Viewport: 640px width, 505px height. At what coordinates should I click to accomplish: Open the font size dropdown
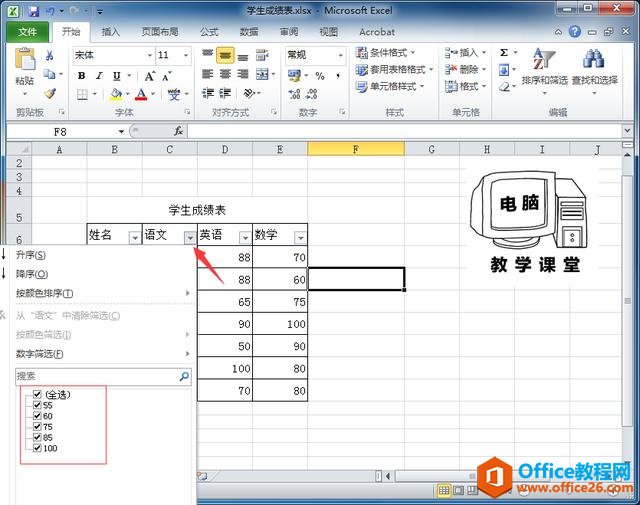click(186, 55)
